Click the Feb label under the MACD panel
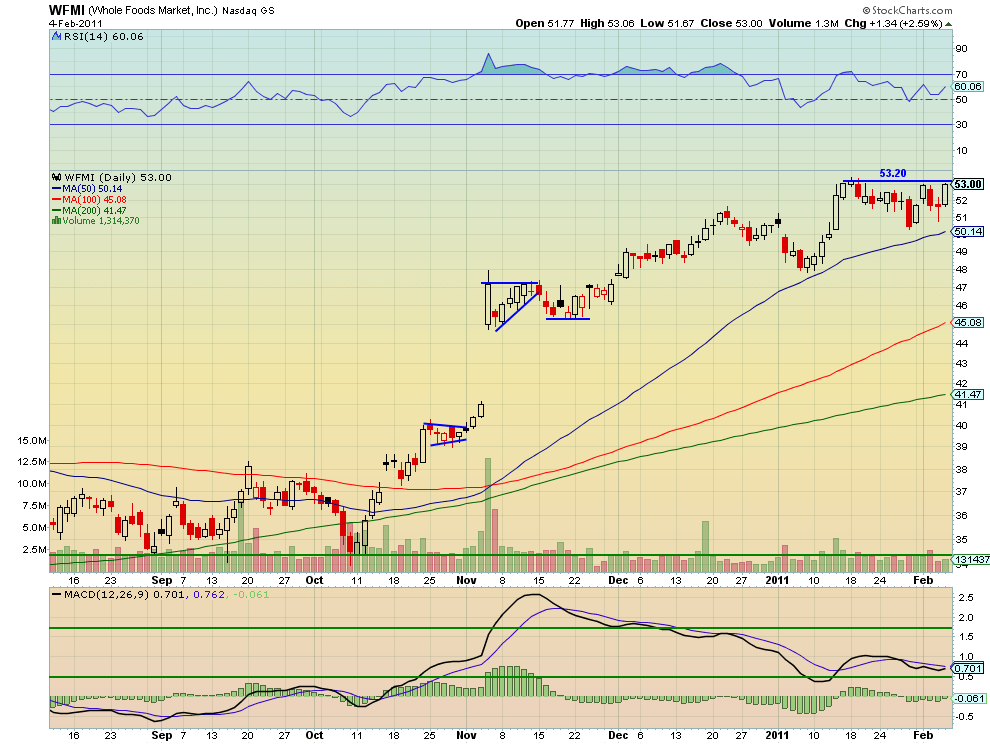The height and width of the screenshot is (744, 990). tap(923, 735)
